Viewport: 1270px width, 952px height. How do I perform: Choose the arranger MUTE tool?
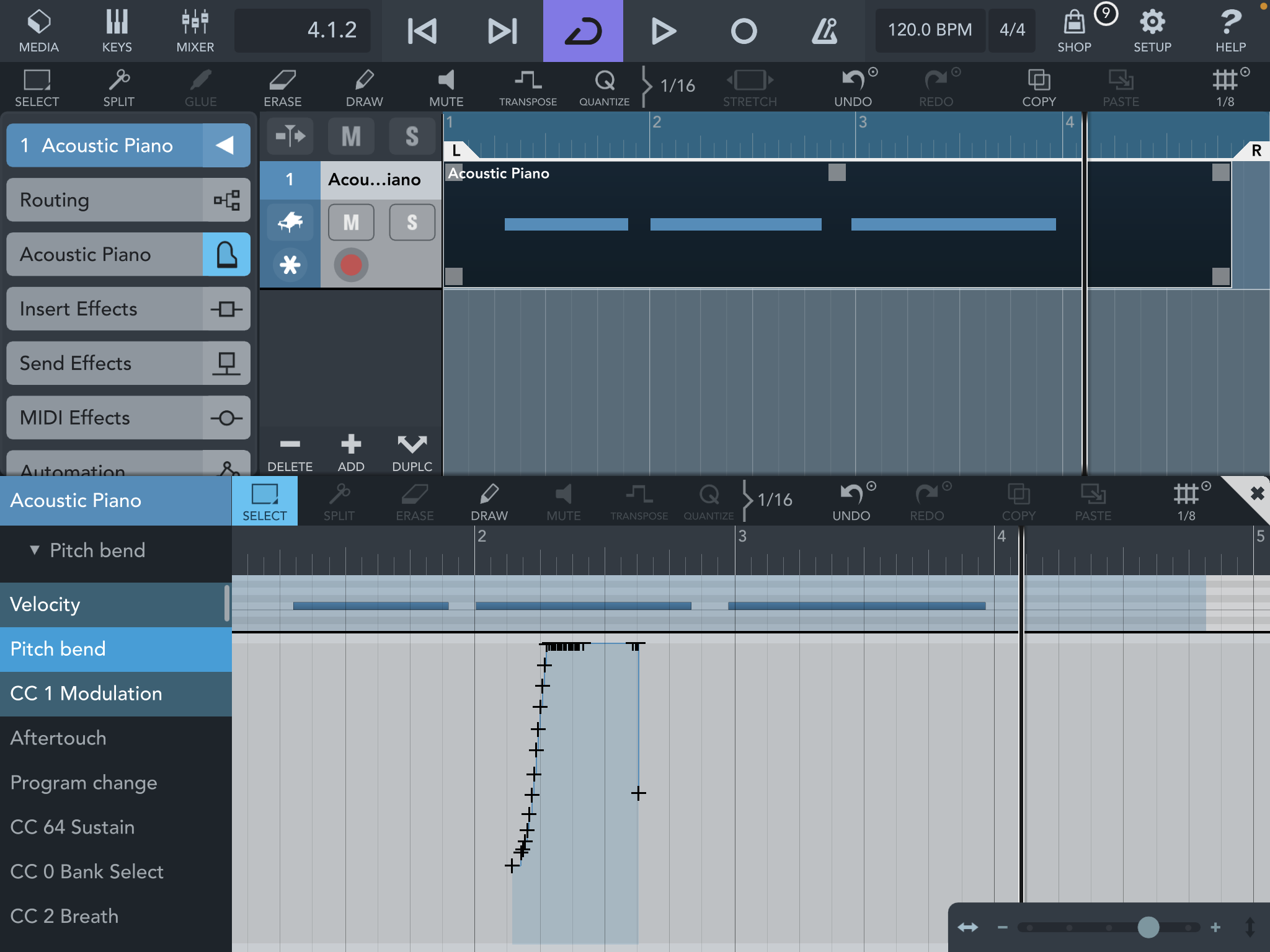pos(446,88)
